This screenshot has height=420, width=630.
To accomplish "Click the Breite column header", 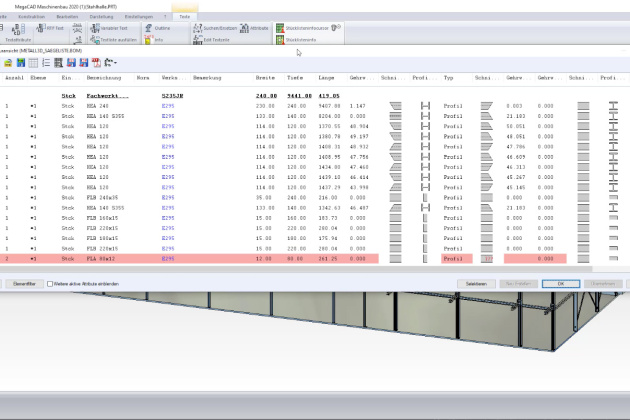I will tap(264, 77).
